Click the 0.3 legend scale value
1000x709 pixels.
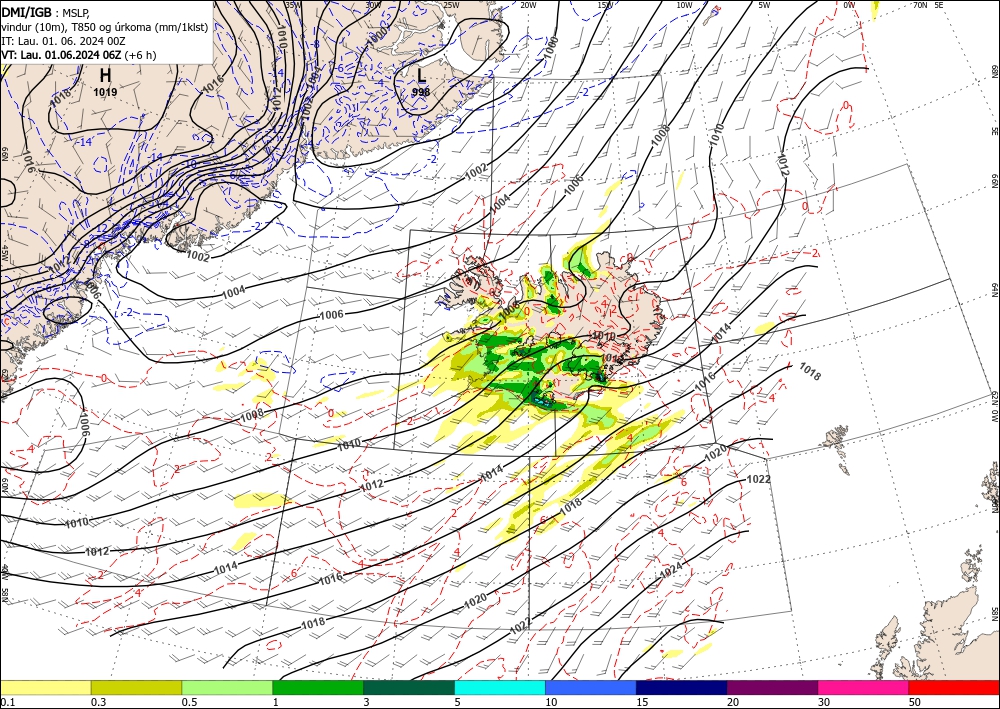pos(98,702)
